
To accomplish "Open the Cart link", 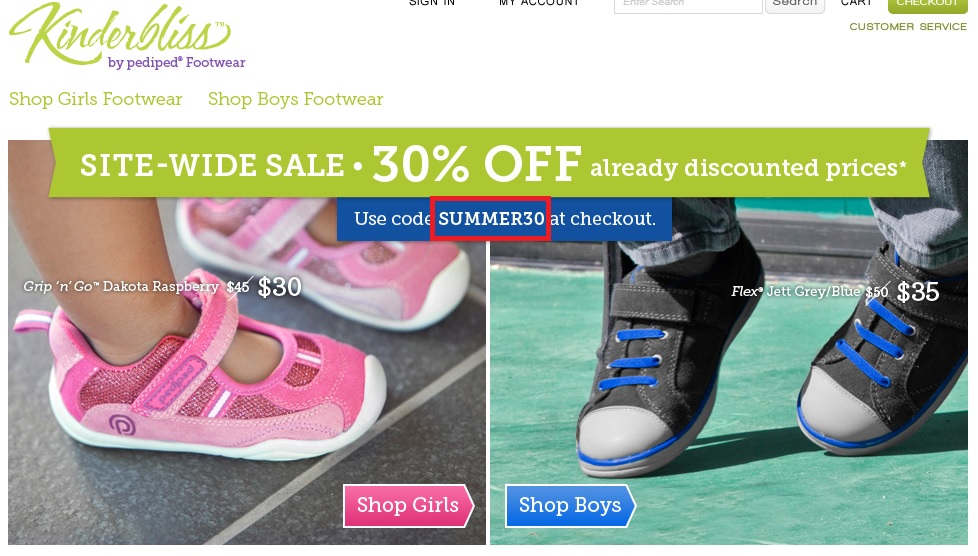I will [x=856, y=3].
